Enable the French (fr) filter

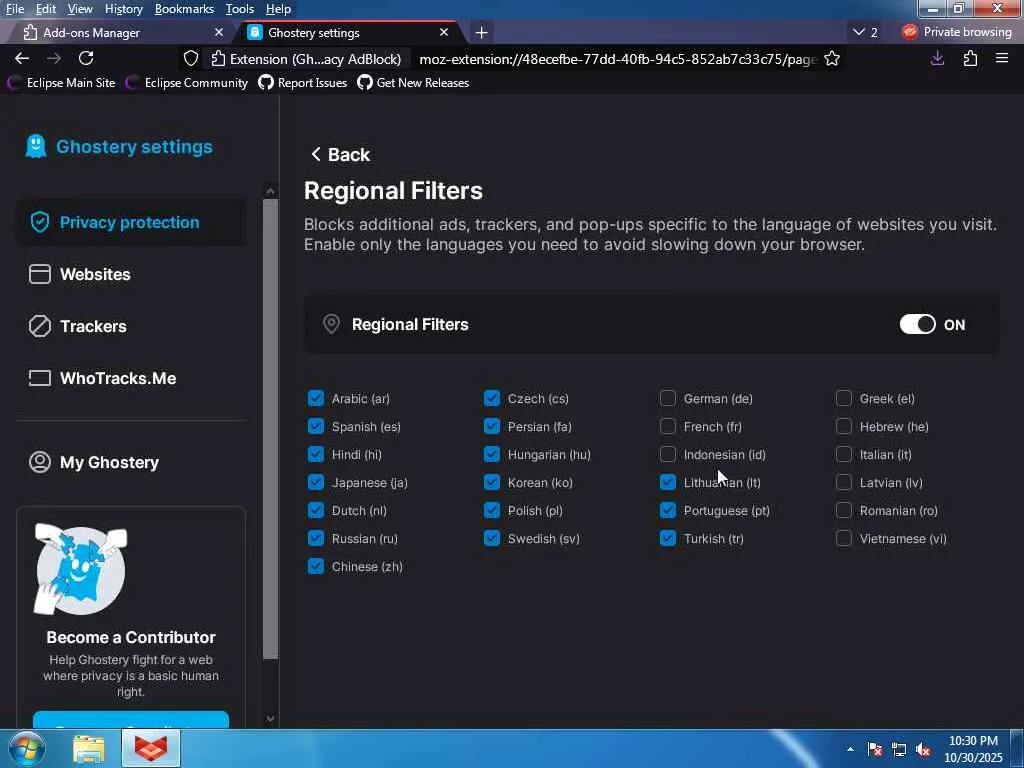[x=667, y=426]
